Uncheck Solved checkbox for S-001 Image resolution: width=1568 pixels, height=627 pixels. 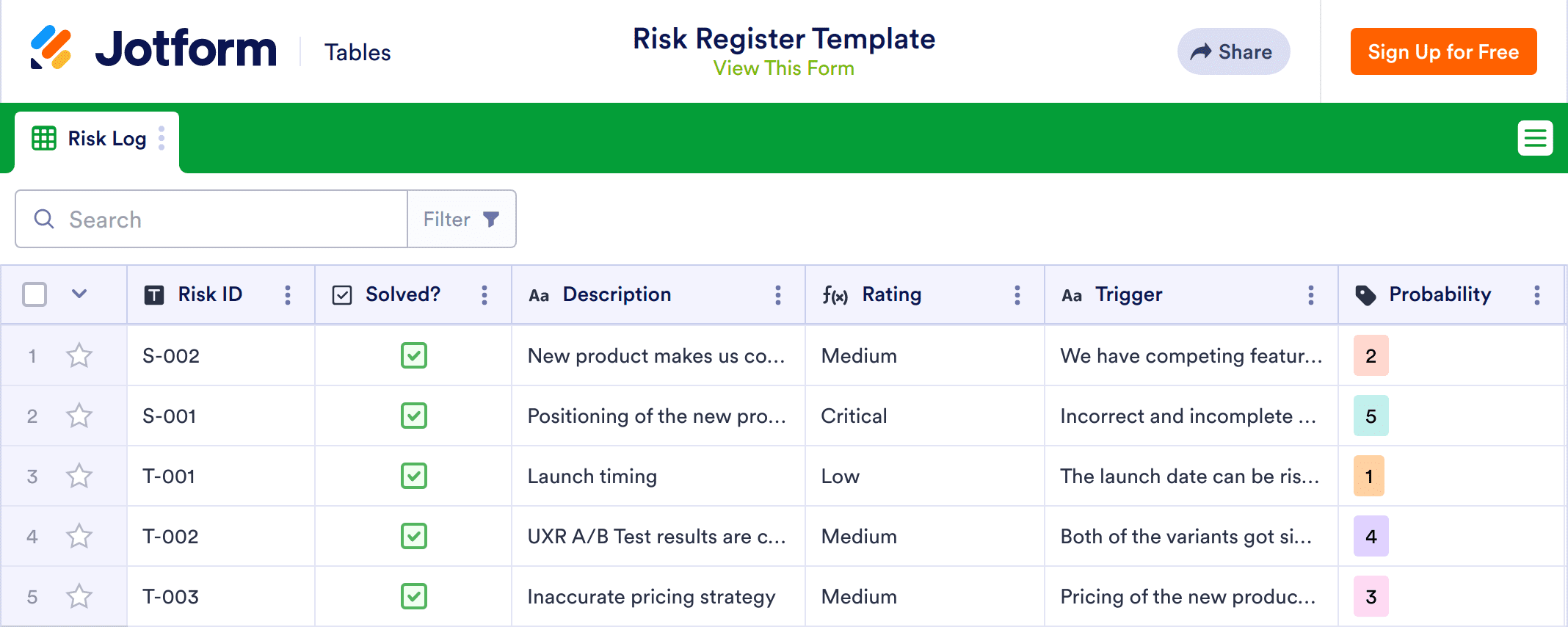point(414,416)
